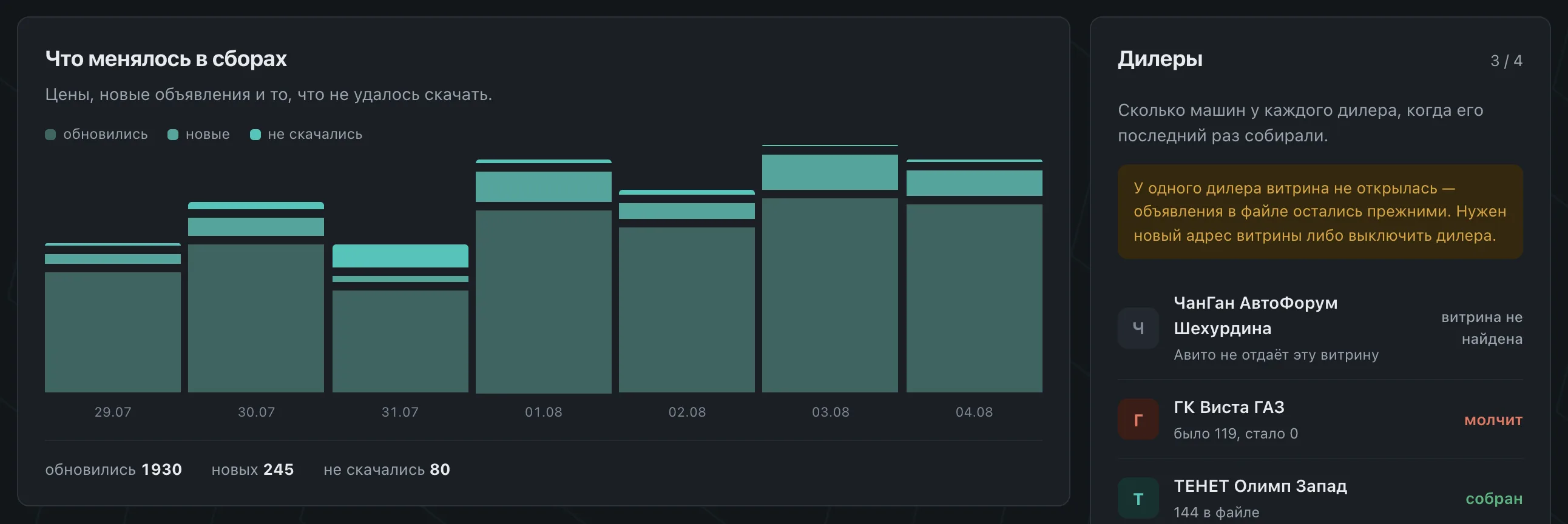
Task: Open the ЧанГан АвтоФорум Шехурдина dealer row
Action: [x=1320, y=328]
